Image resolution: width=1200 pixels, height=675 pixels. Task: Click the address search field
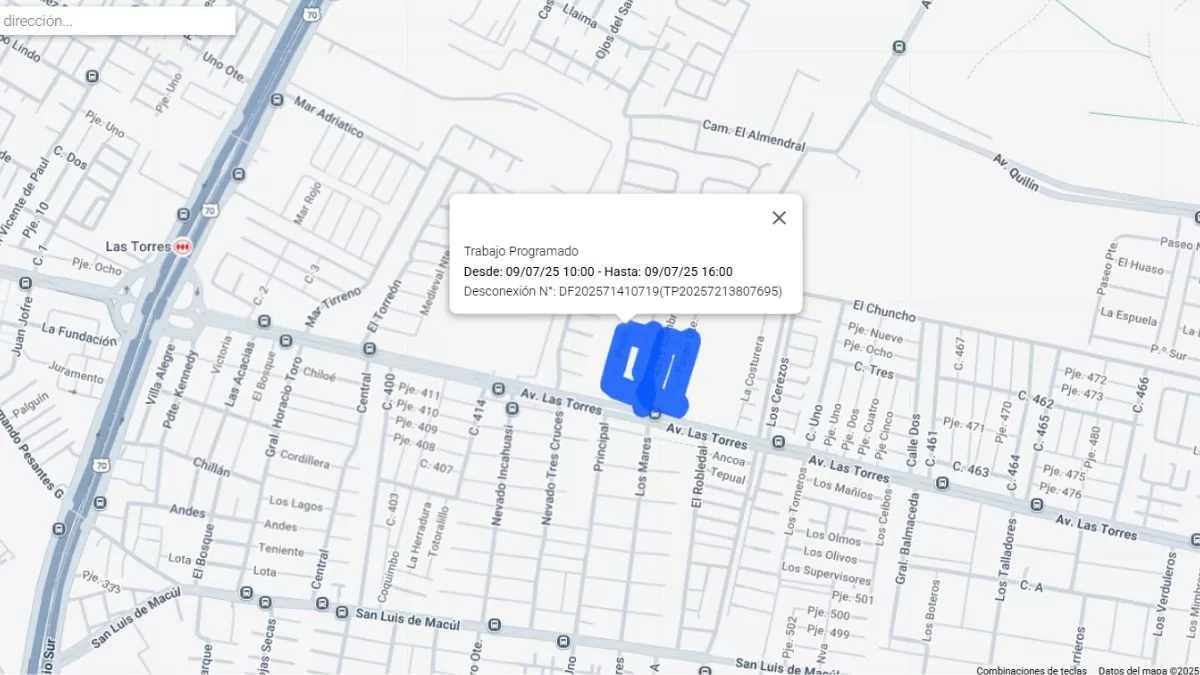[117, 20]
